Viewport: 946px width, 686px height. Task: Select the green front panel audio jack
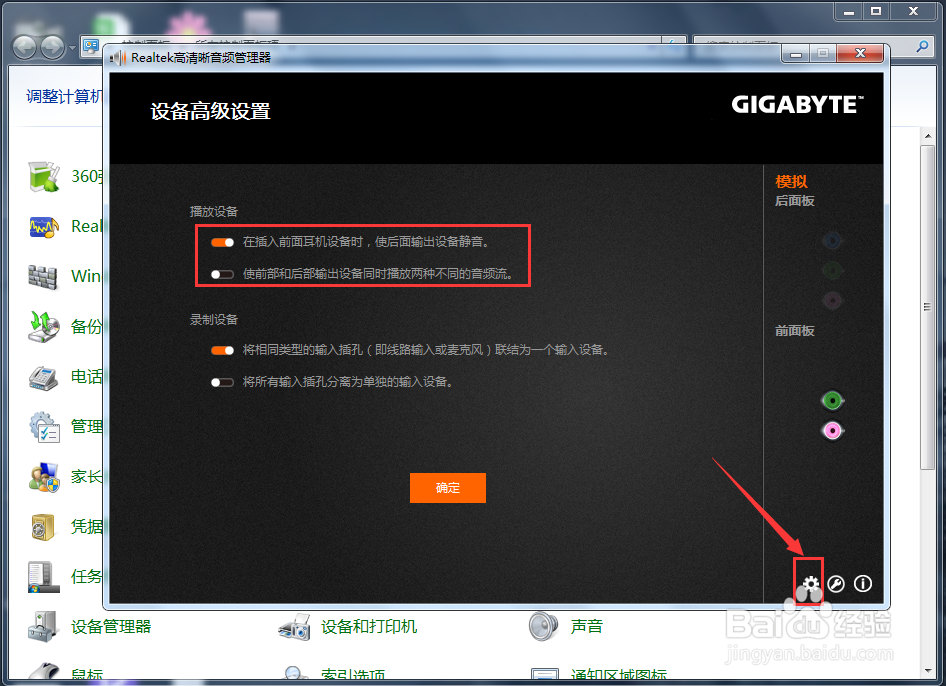tap(833, 401)
